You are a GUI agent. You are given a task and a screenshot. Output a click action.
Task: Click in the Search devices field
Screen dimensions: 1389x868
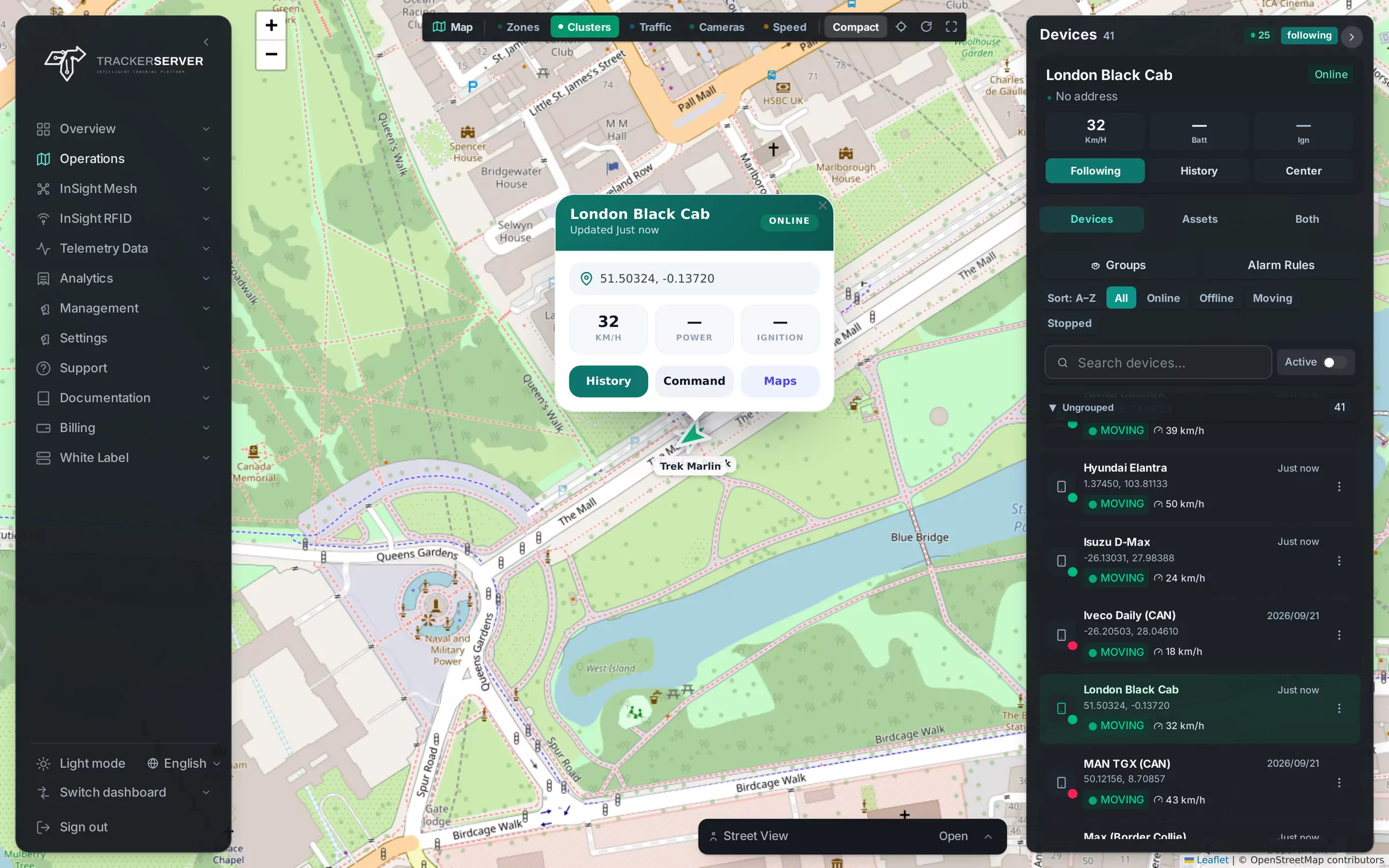pos(1157,363)
